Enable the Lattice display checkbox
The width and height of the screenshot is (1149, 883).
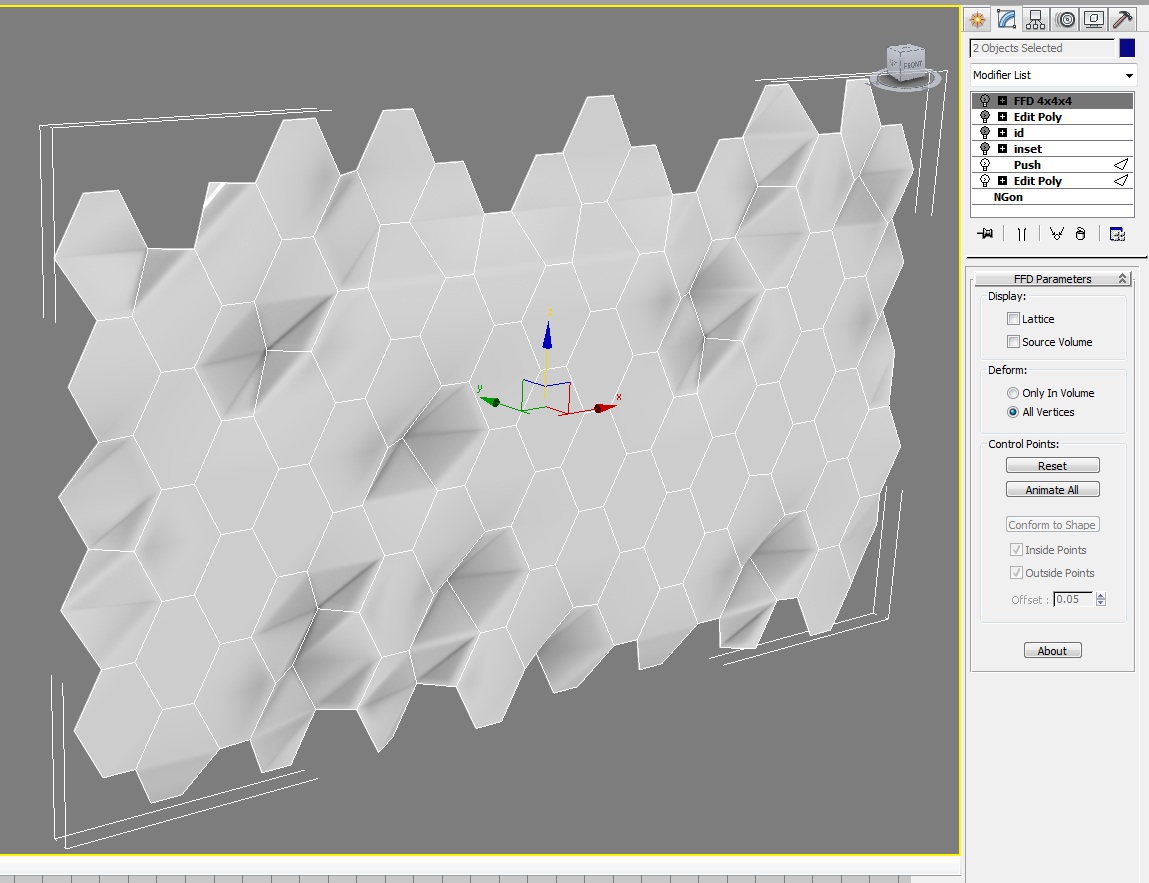click(x=1013, y=319)
